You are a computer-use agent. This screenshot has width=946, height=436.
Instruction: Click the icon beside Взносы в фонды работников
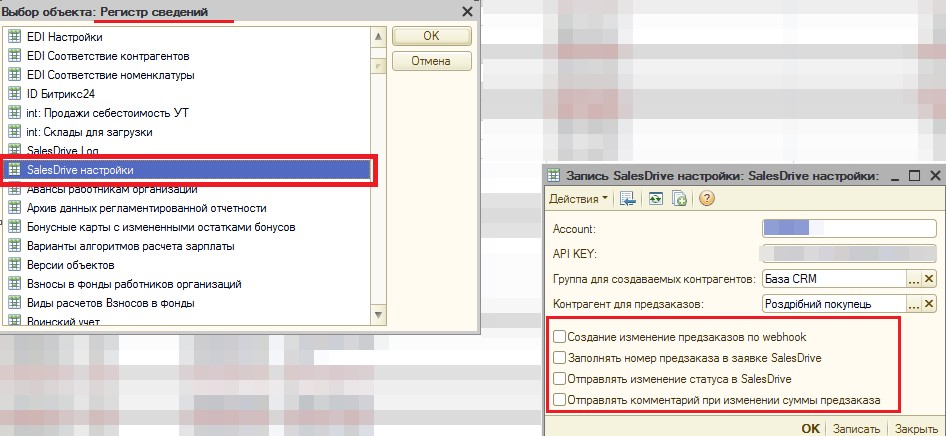(x=15, y=283)
